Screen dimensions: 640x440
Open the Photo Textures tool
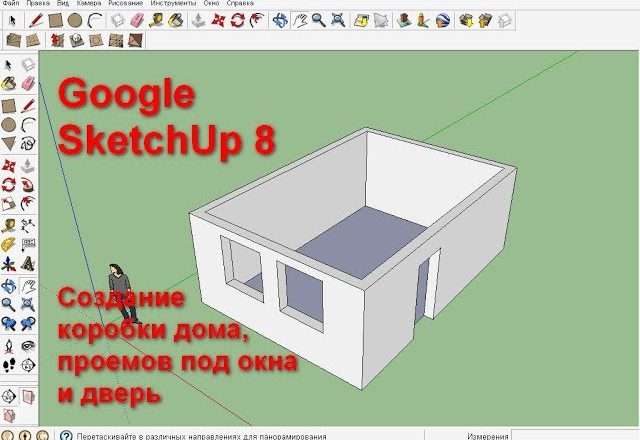coord(423,20)
